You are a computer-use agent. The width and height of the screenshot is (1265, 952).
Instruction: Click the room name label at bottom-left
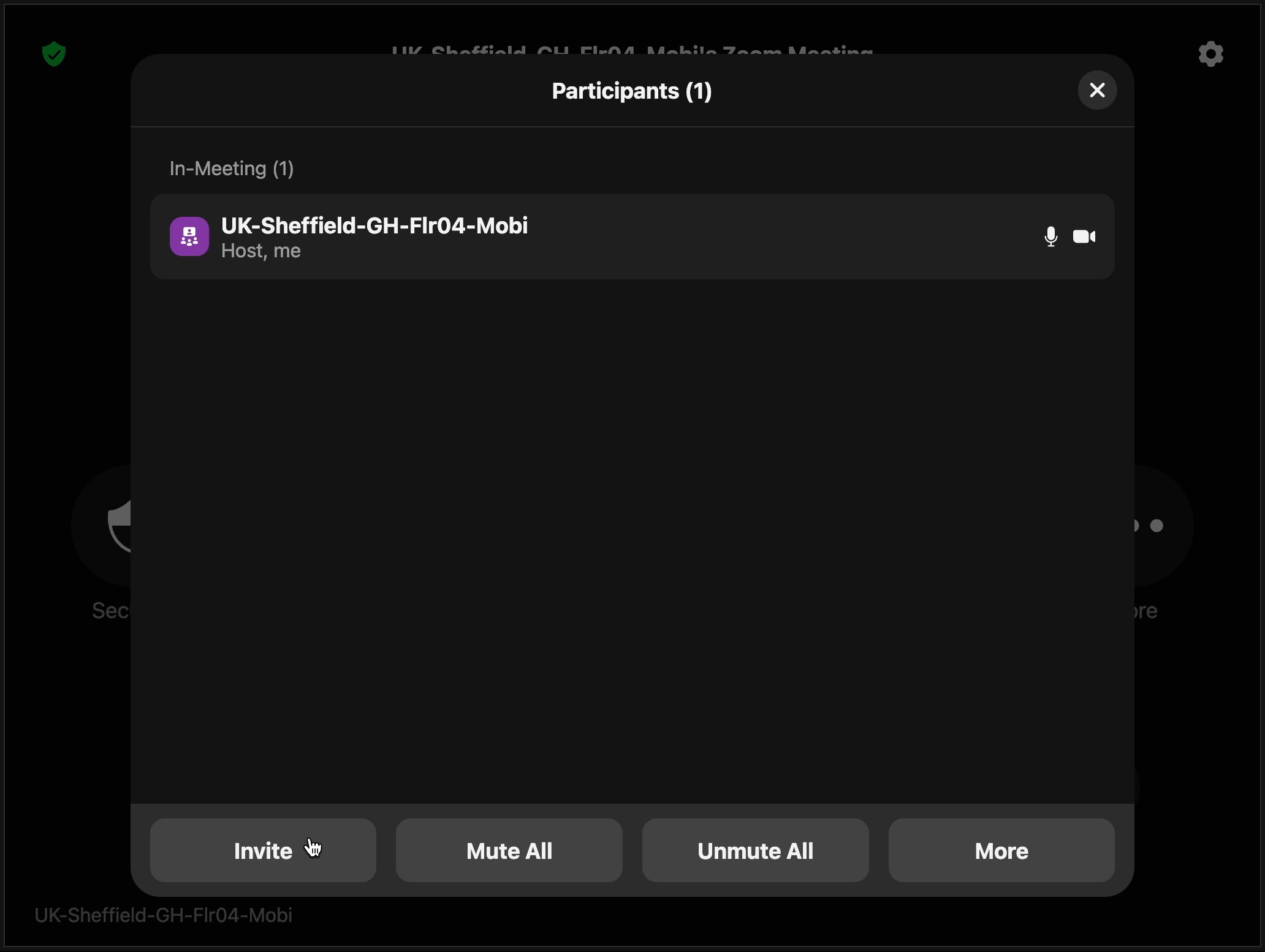[163, 915]
